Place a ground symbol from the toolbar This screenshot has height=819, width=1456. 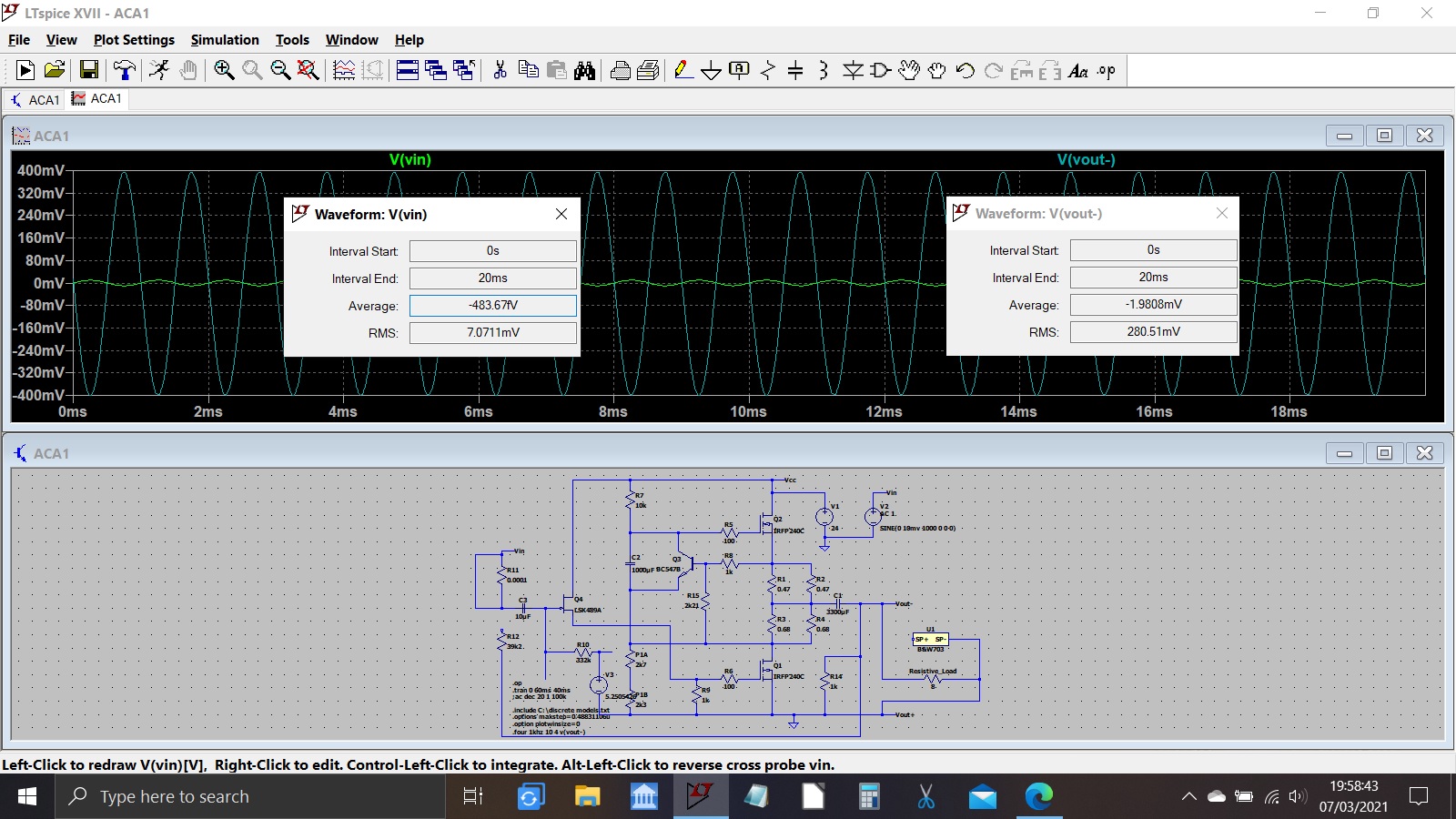(712, 71)
